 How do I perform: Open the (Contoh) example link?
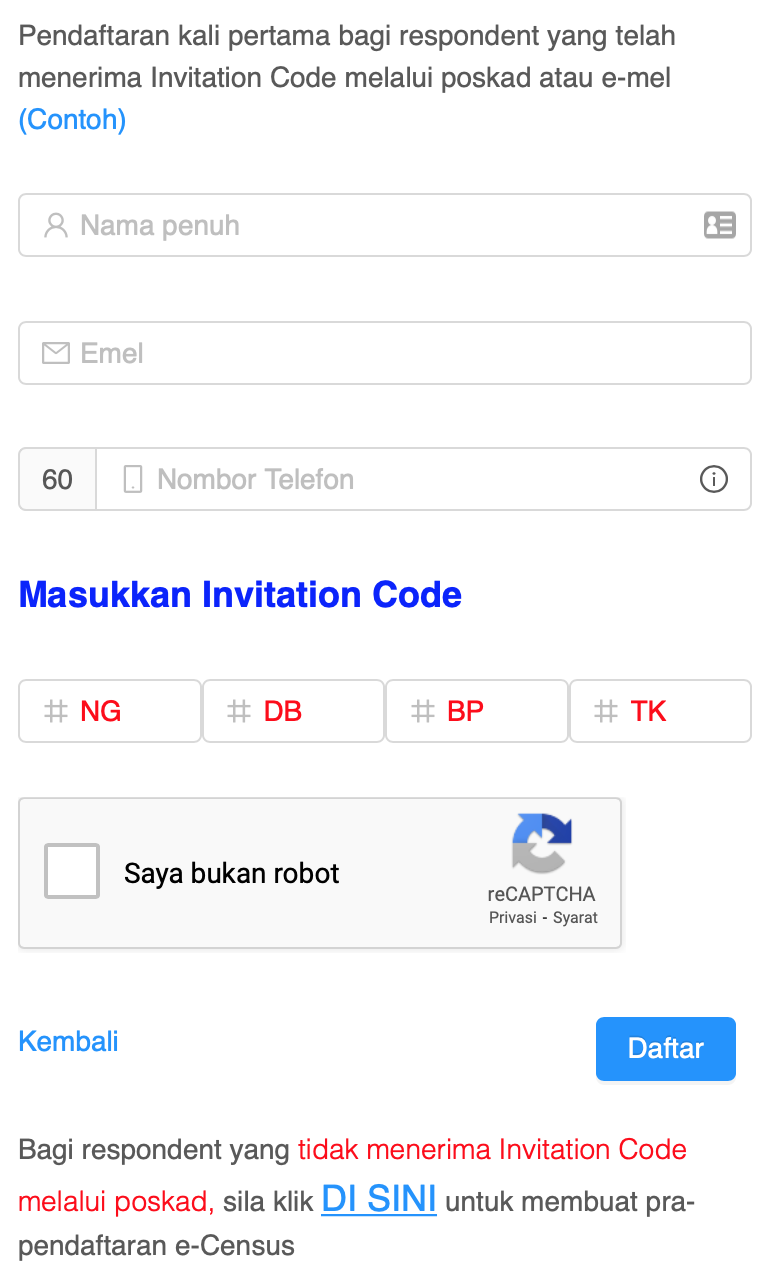[x=72, y=120]
